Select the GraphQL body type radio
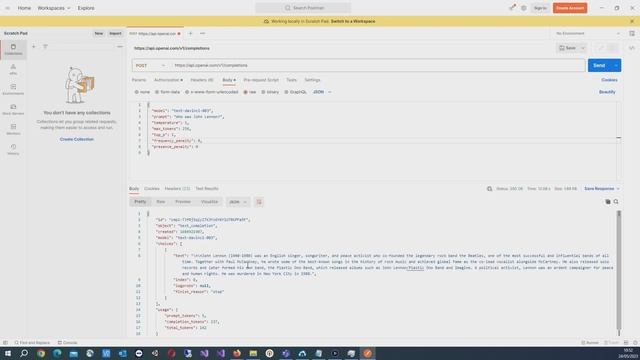 tap(296, 92)
